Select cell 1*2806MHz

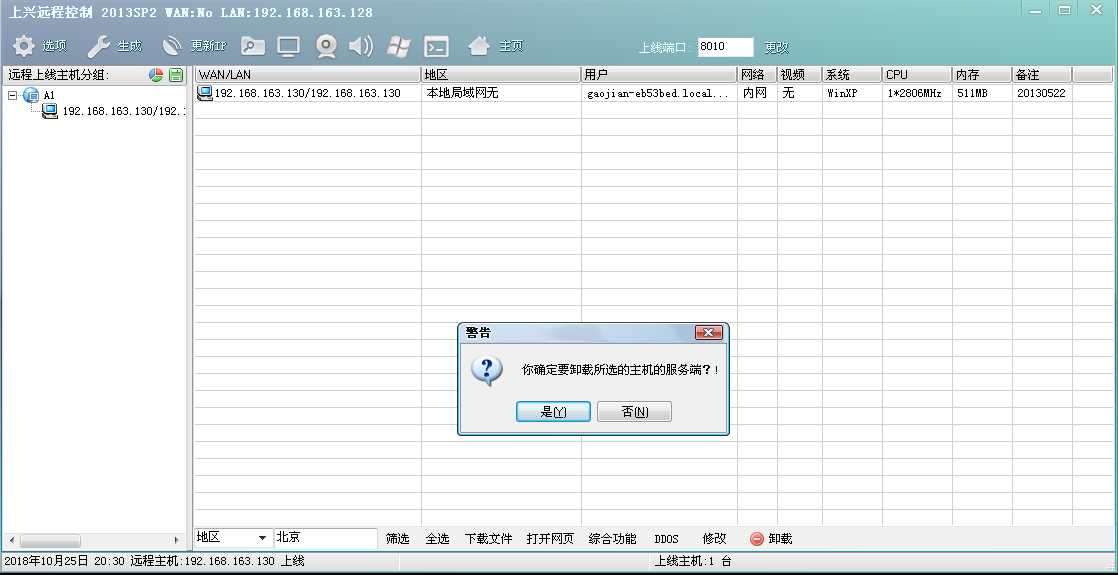pyautogui.click(x=915, y=93)
